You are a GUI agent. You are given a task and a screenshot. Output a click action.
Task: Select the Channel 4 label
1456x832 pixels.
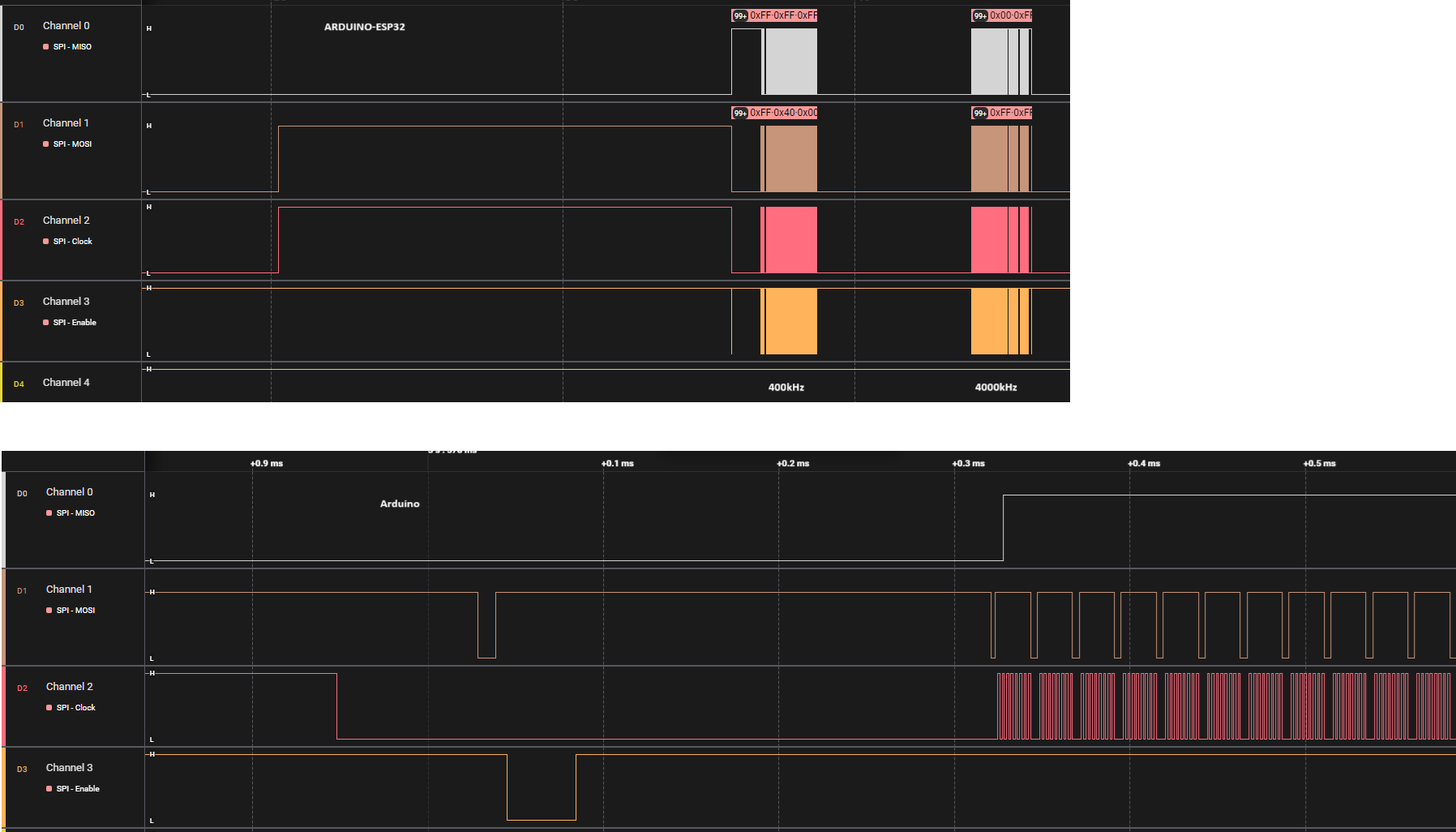click(x=66, y=383)
